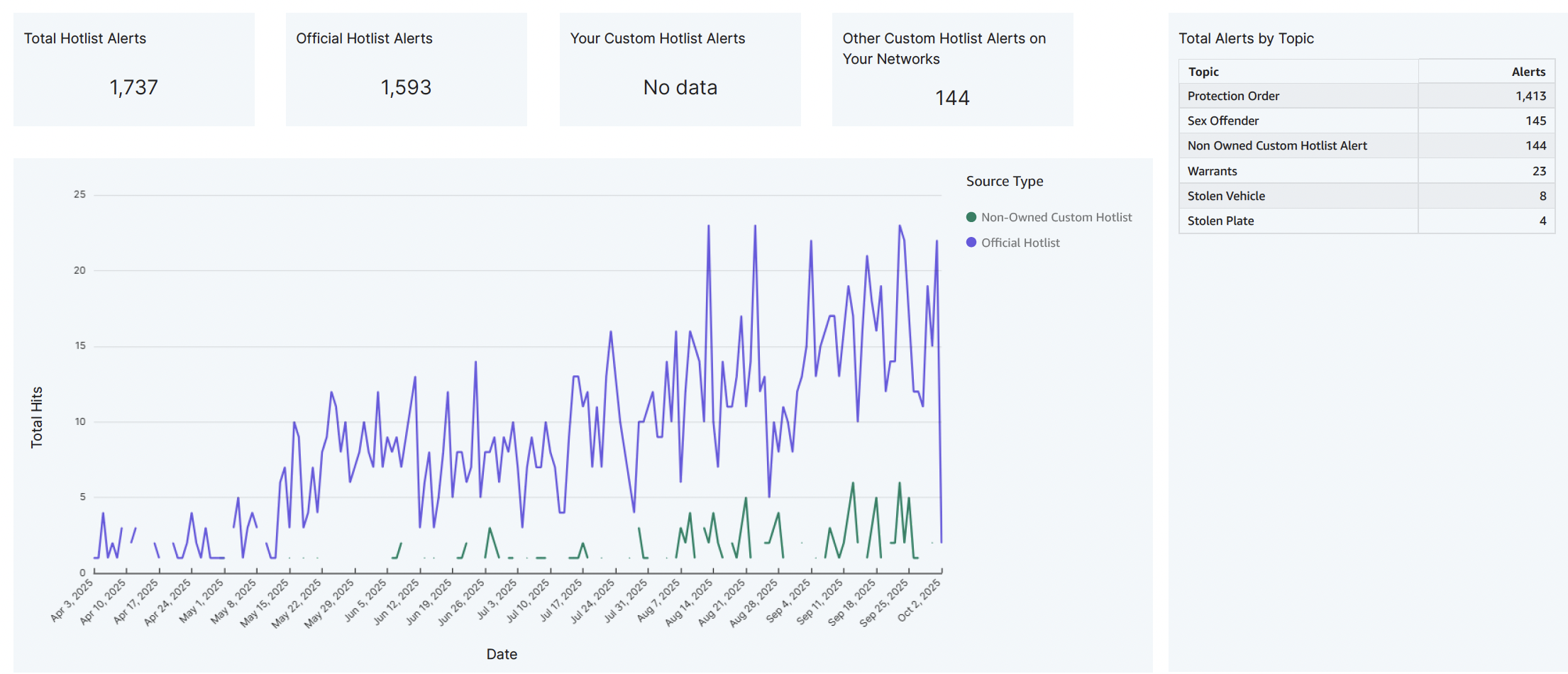Viewport: 1568px width, 674px height.
Task: Sort the table by the Topic column header
Action: (1203, 71)
